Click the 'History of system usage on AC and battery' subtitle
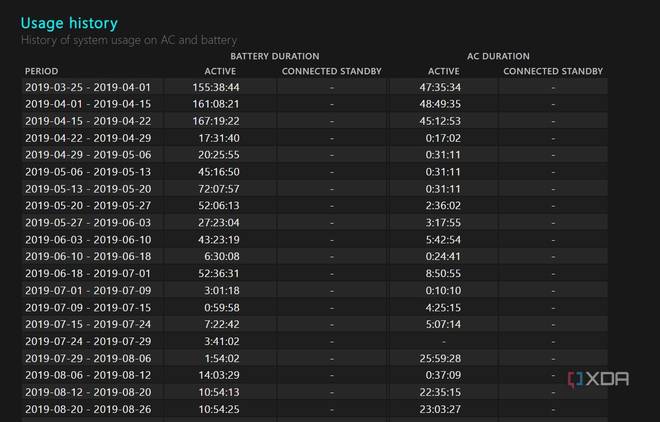The image size is (660, 422). [x=129, y=40]
